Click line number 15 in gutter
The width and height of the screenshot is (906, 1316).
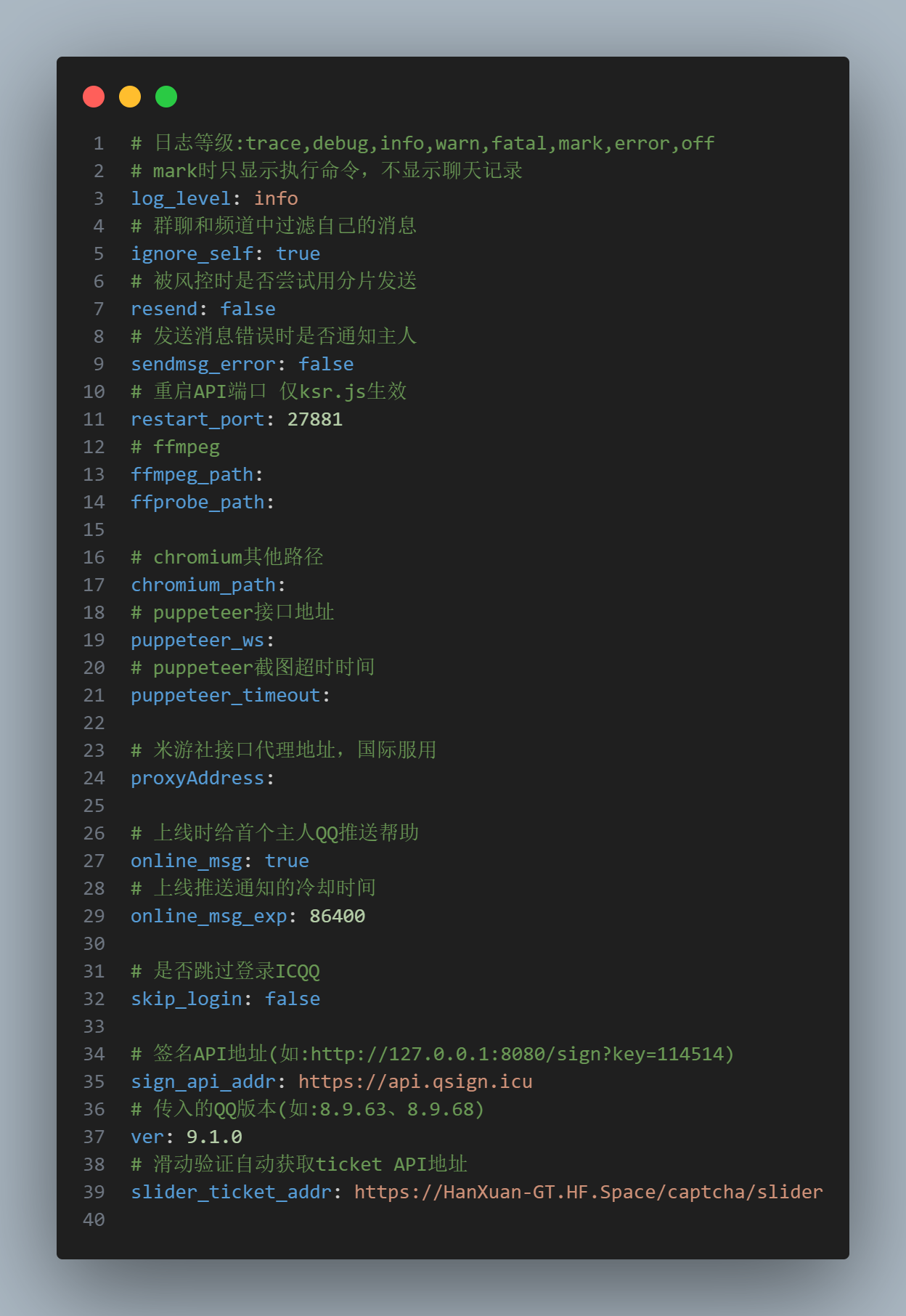click(94, 529)
